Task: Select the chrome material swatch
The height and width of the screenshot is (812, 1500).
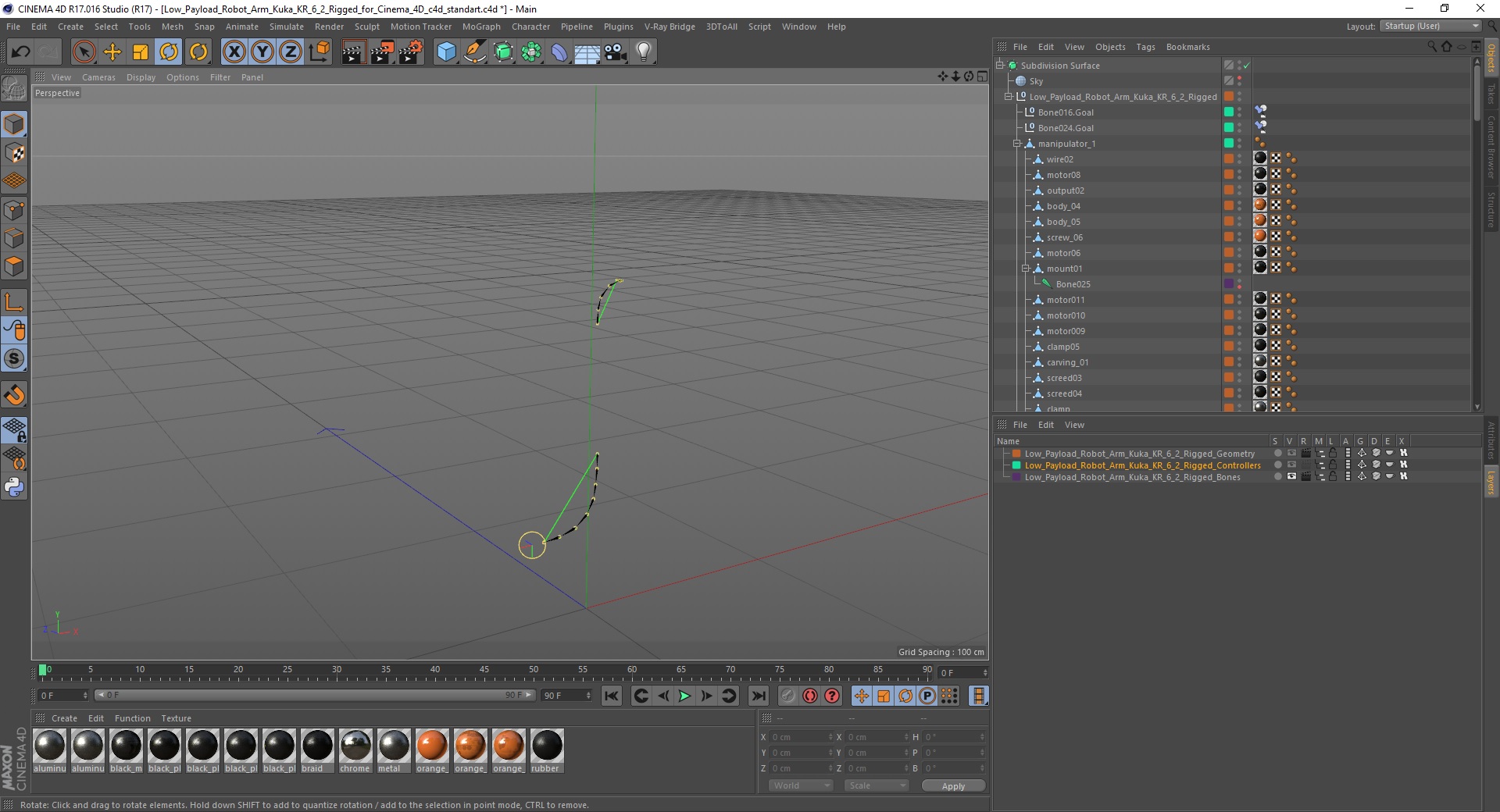Action: (355, 751)
